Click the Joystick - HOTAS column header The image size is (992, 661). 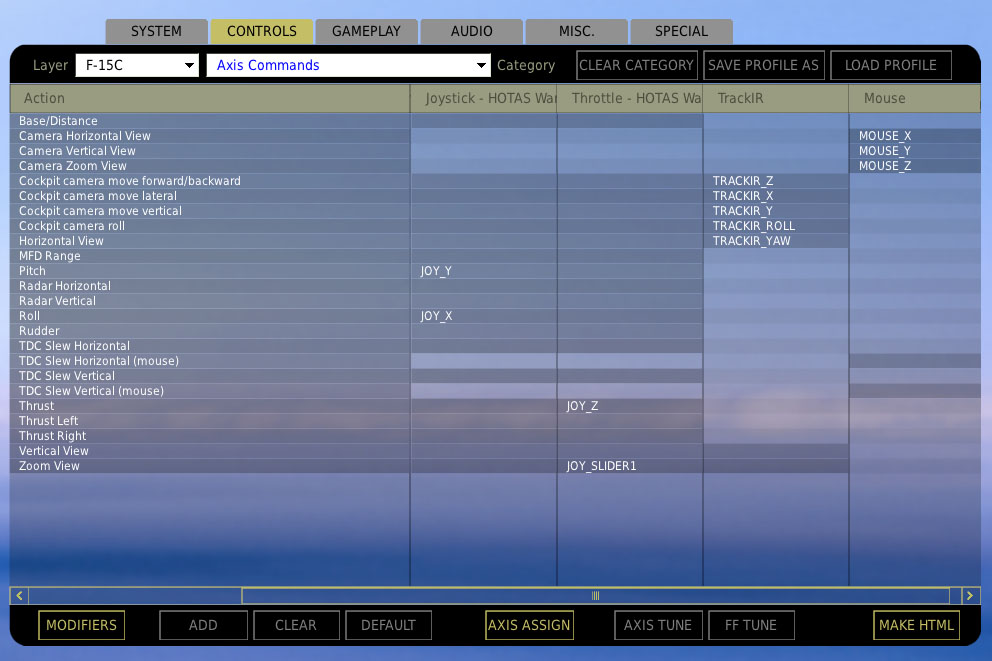click(x=484, y=98)
